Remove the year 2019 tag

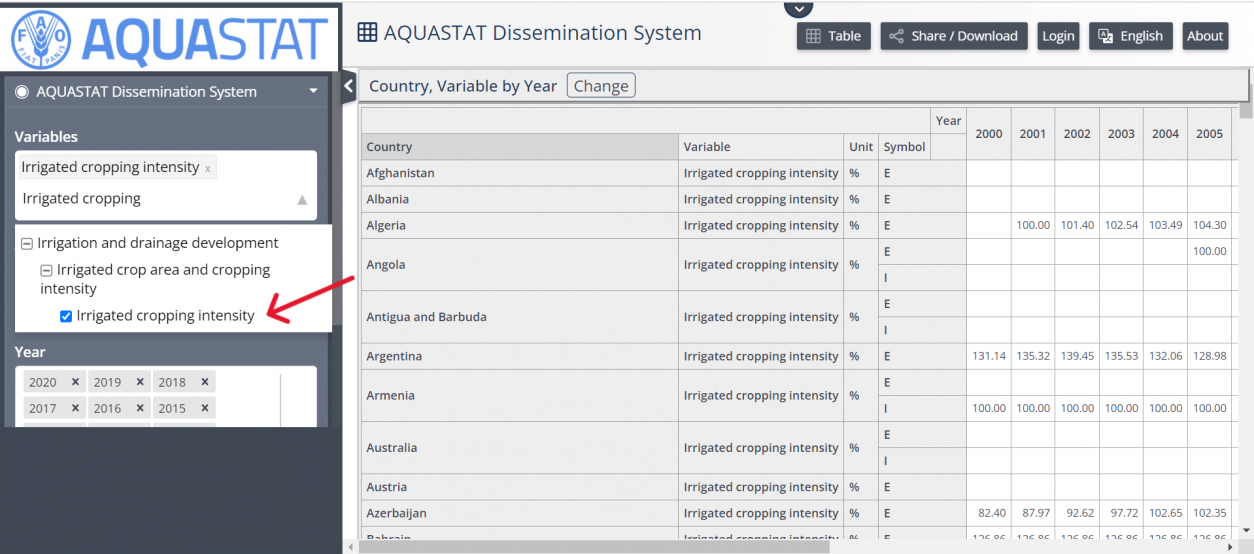[x=140, y=382]
